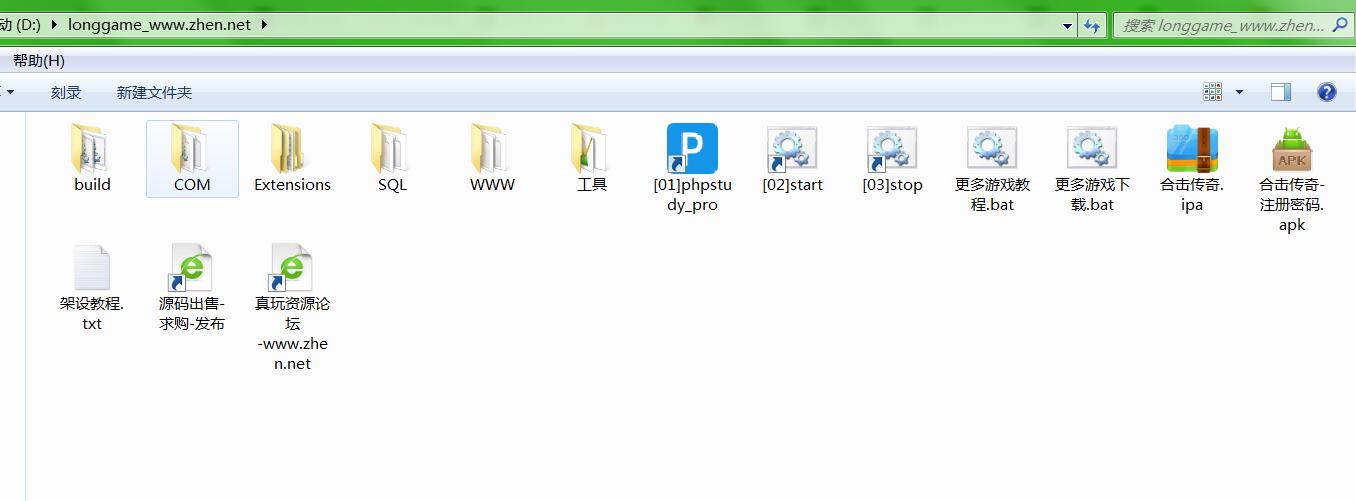Screen dimensions: 1356x501
Task: Click the 新建文件夹 button
Action: coord(154,93)
